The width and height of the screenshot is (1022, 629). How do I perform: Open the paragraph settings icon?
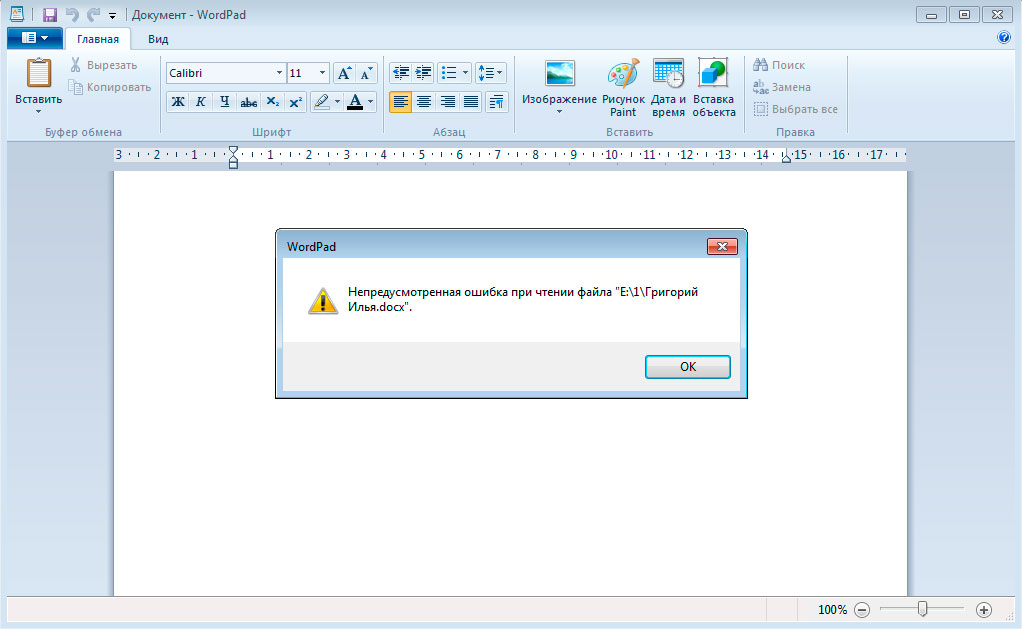coord(497,102)
